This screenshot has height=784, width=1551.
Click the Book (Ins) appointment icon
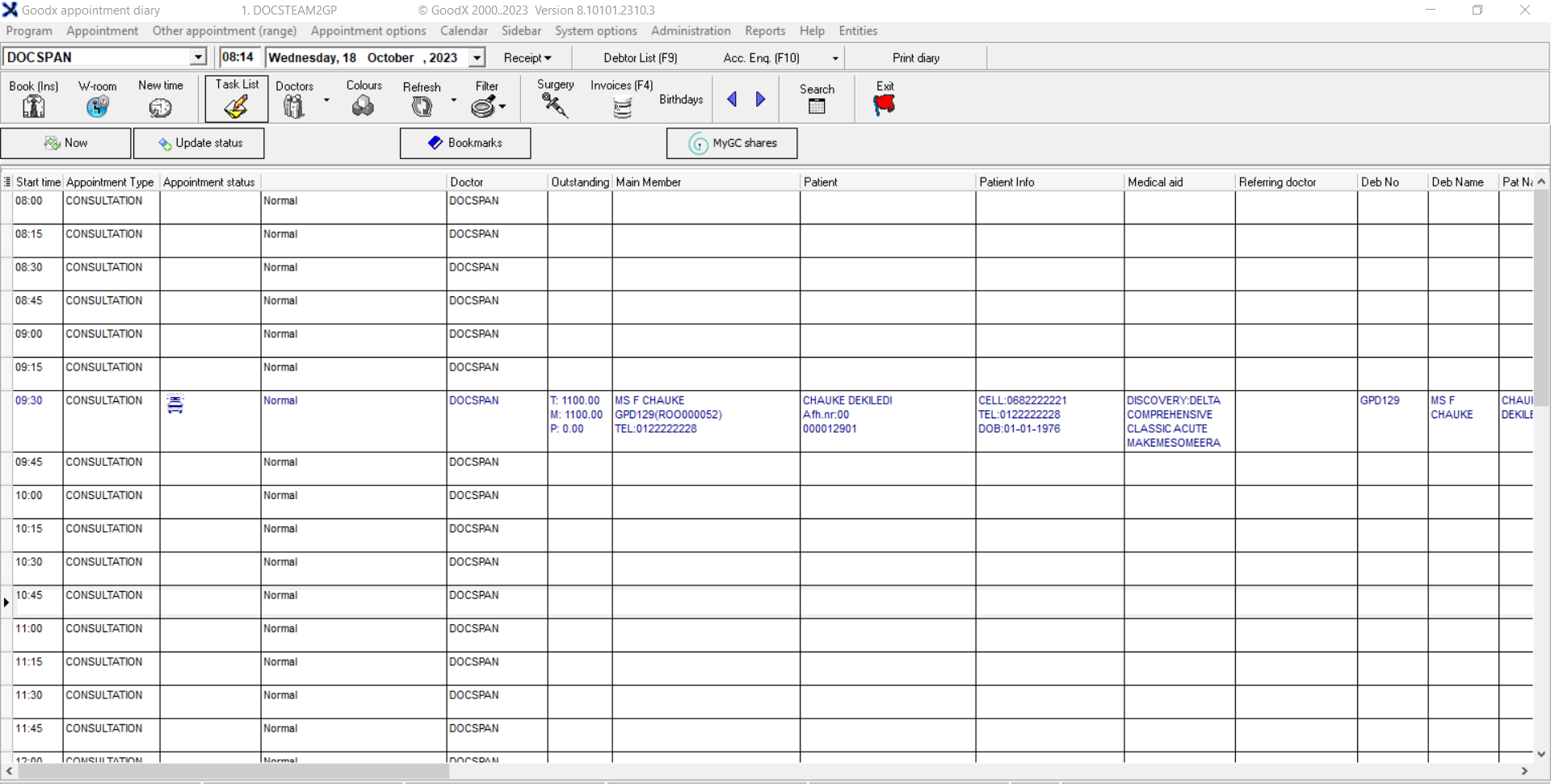click(33, 106)
